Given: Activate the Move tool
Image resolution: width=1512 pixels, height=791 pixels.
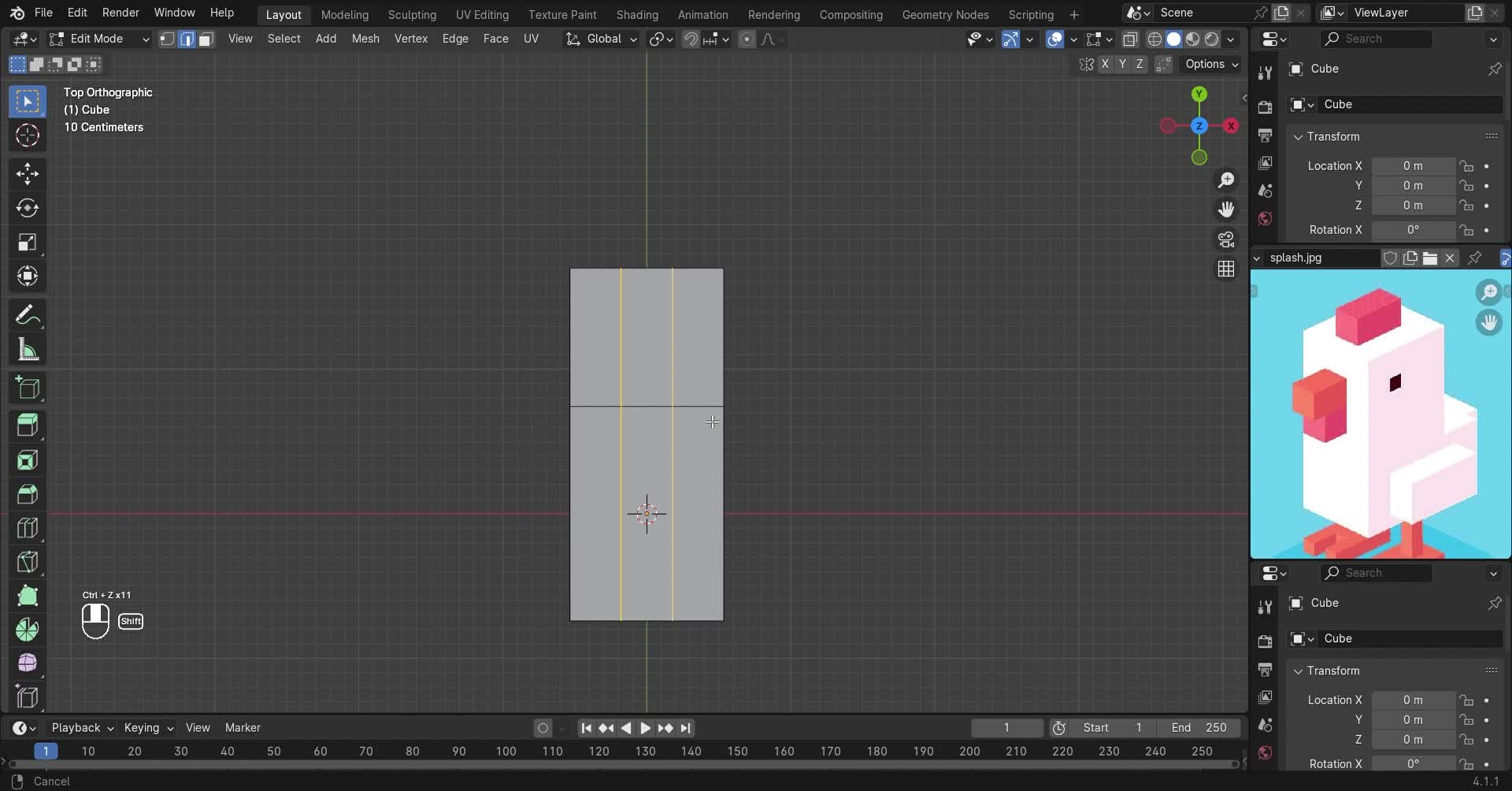Looking at the screenshot, I should [28, 173].
